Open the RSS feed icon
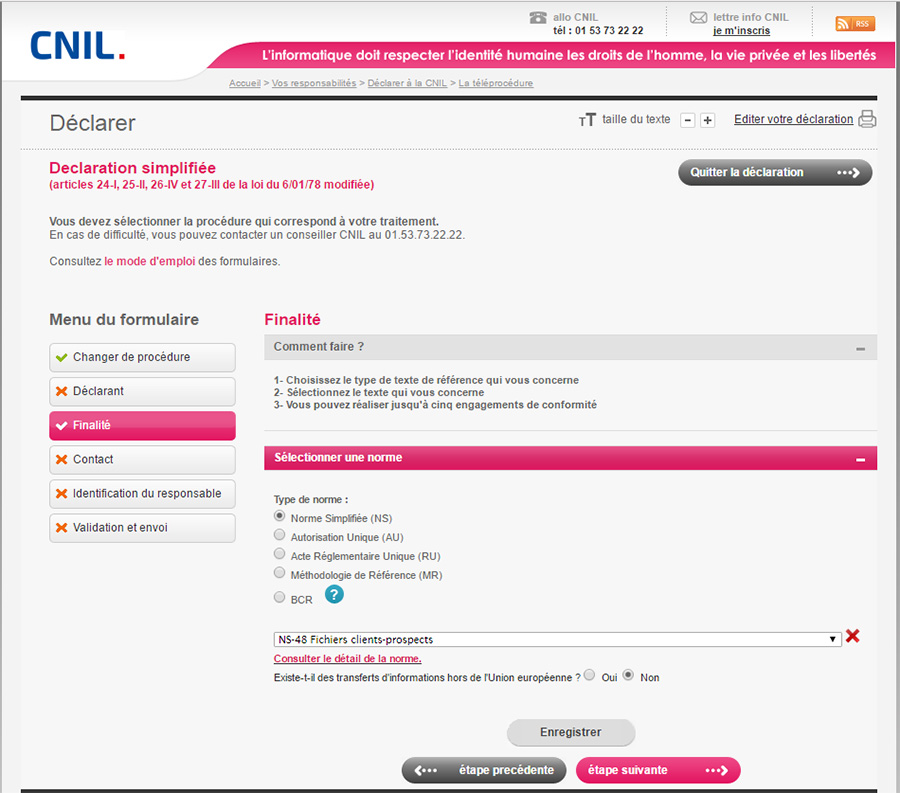The image size is (900, 793). pyautogui.click(x=855, y=24)
